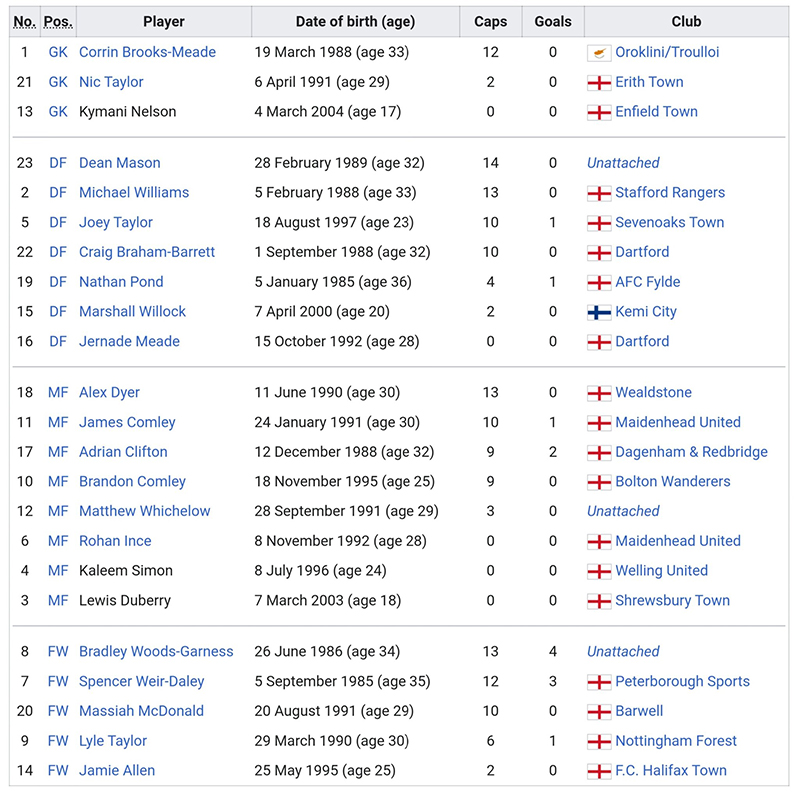800x793 pixels.
Task: Click the GK position link for Kymani Nelson
Action: 58,112
